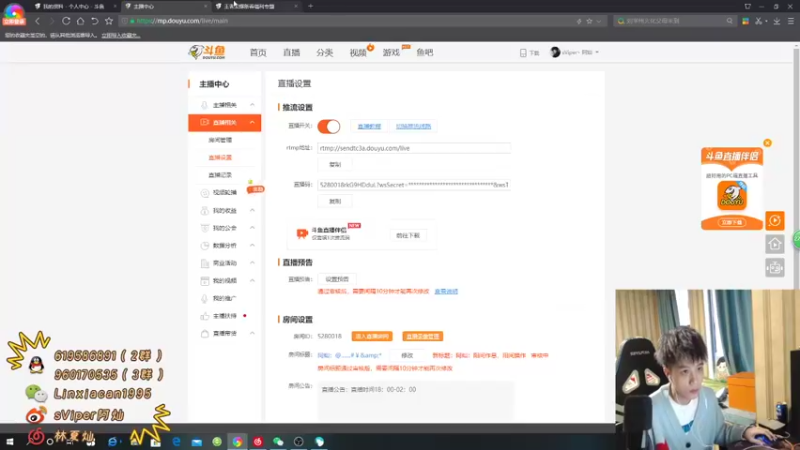Open 分类 in the top navigation
Image resolution: width=800 pixels, height=450 pixels.
pyautogui.click(x=324, y=53)
